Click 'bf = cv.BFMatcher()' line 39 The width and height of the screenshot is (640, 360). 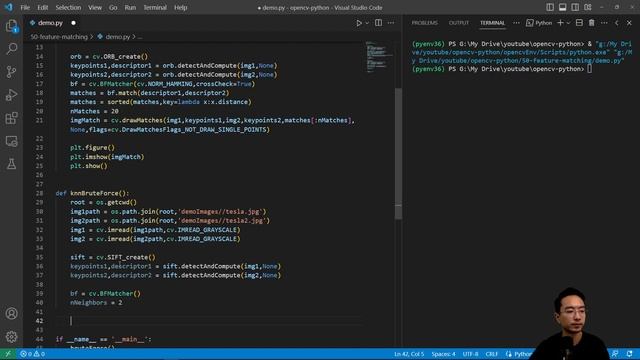coord(105,293)
